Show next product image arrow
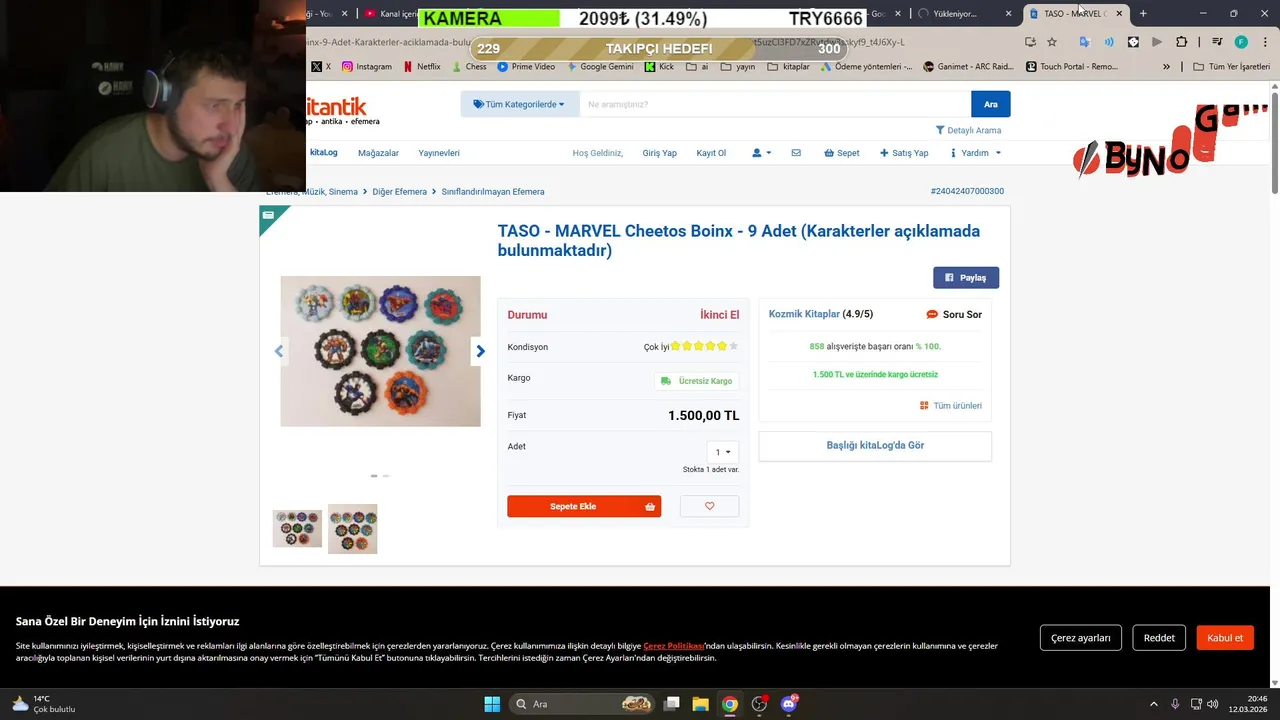The width and height of the screenshot is (1280, 720). [x=480, y=351]
